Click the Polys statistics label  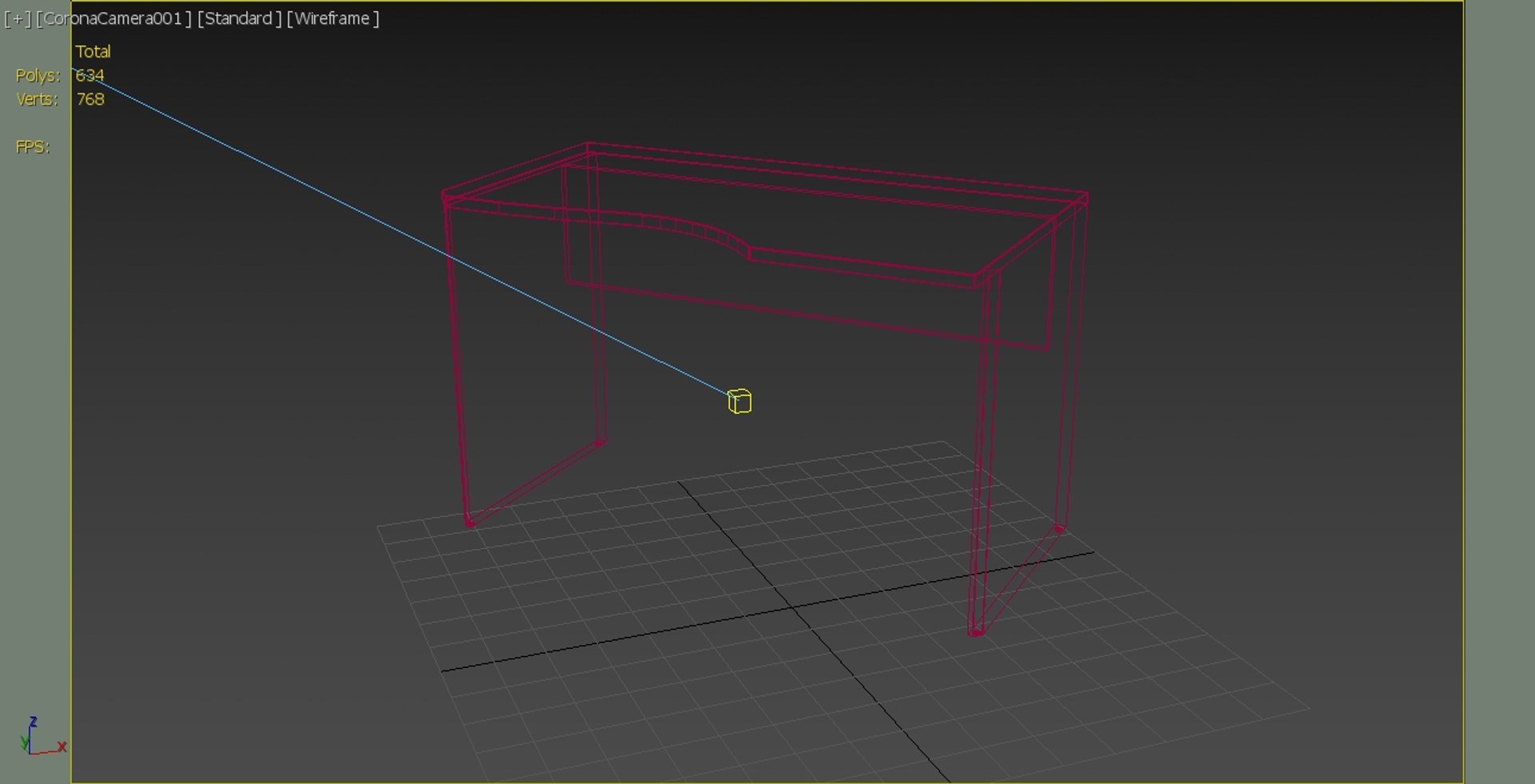(38, 75)
